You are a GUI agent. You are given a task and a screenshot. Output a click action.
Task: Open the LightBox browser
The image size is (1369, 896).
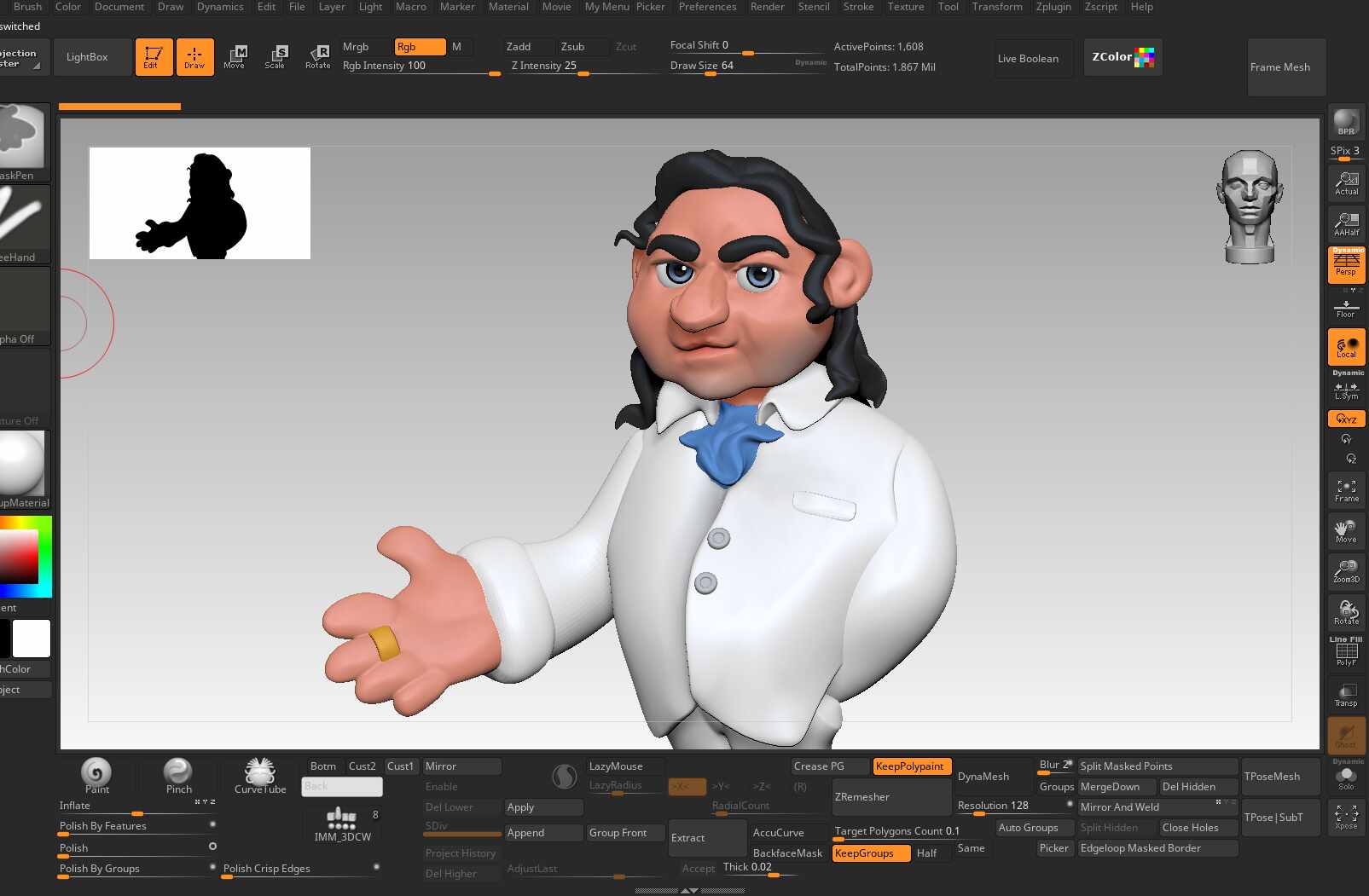point(92,57)
